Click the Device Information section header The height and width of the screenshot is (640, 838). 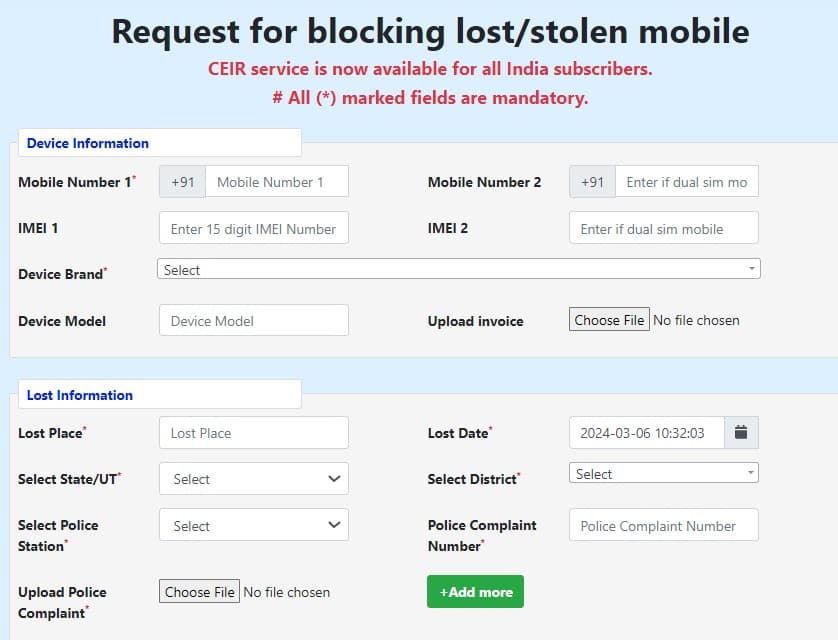point(88,143)
